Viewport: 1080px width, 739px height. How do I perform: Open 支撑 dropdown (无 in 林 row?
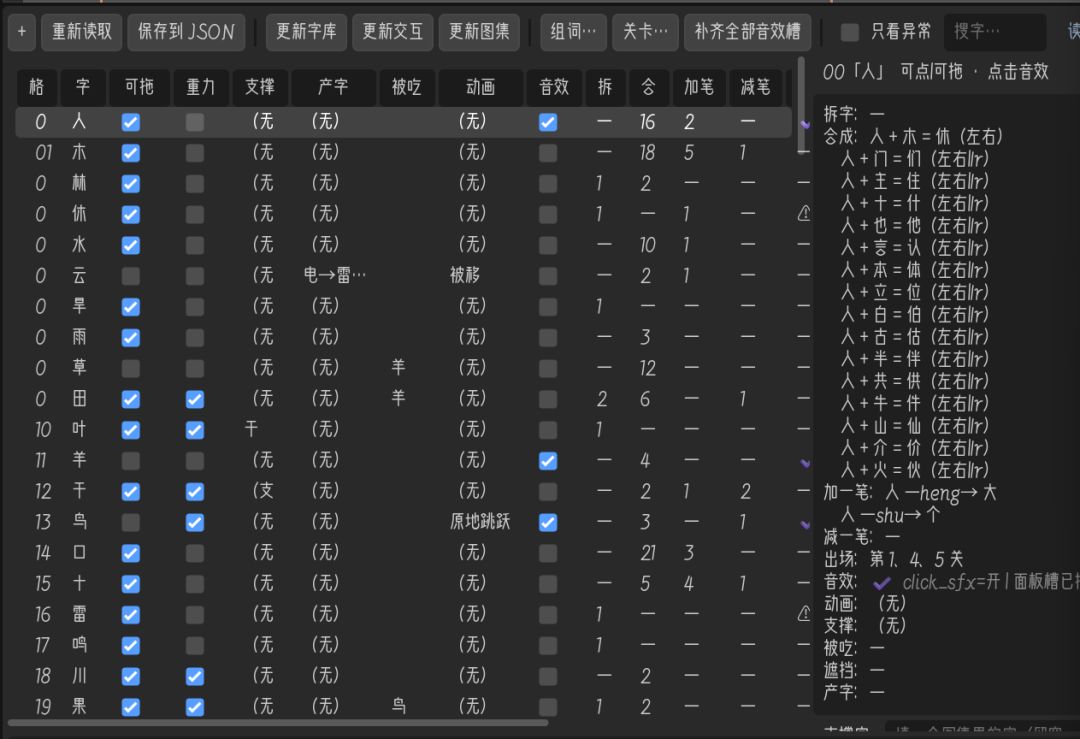coord(262,183)
